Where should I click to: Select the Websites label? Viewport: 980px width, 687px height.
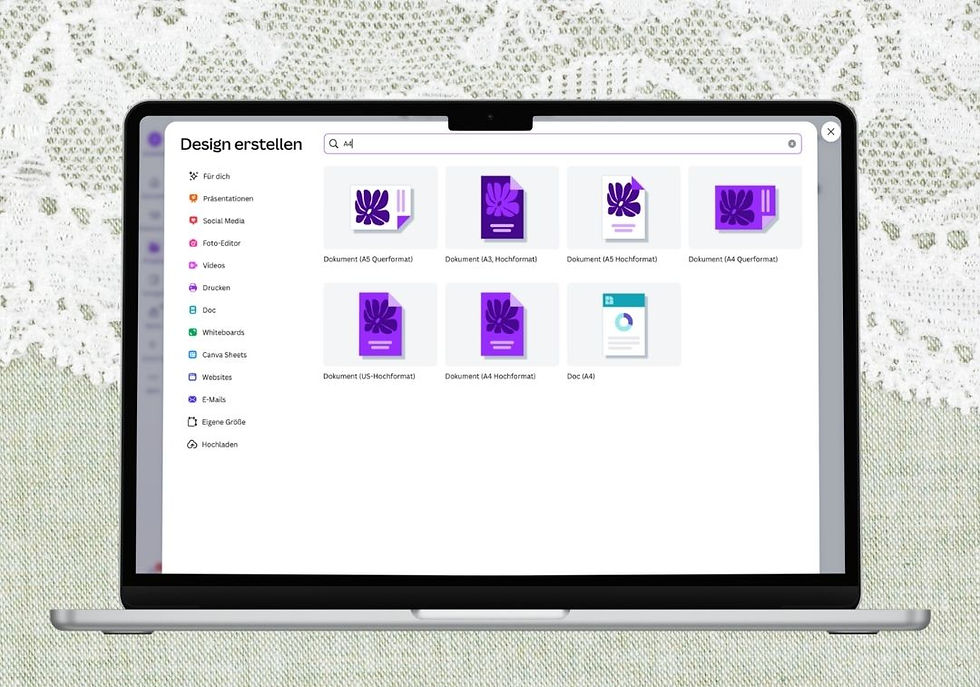click(x=217, y=377)
